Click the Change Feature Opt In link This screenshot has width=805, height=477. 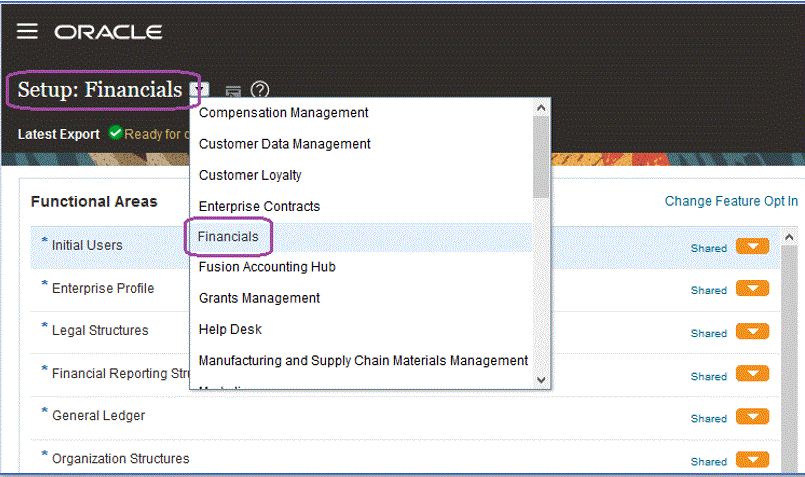(731, 201)
